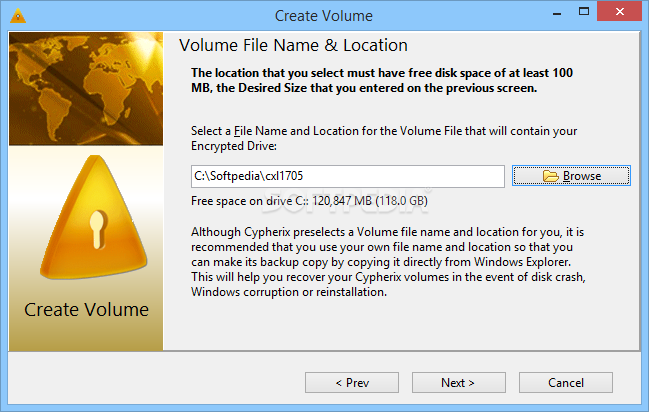
Task: Proceed with the Next button
Action: click(x=459, y=383)
